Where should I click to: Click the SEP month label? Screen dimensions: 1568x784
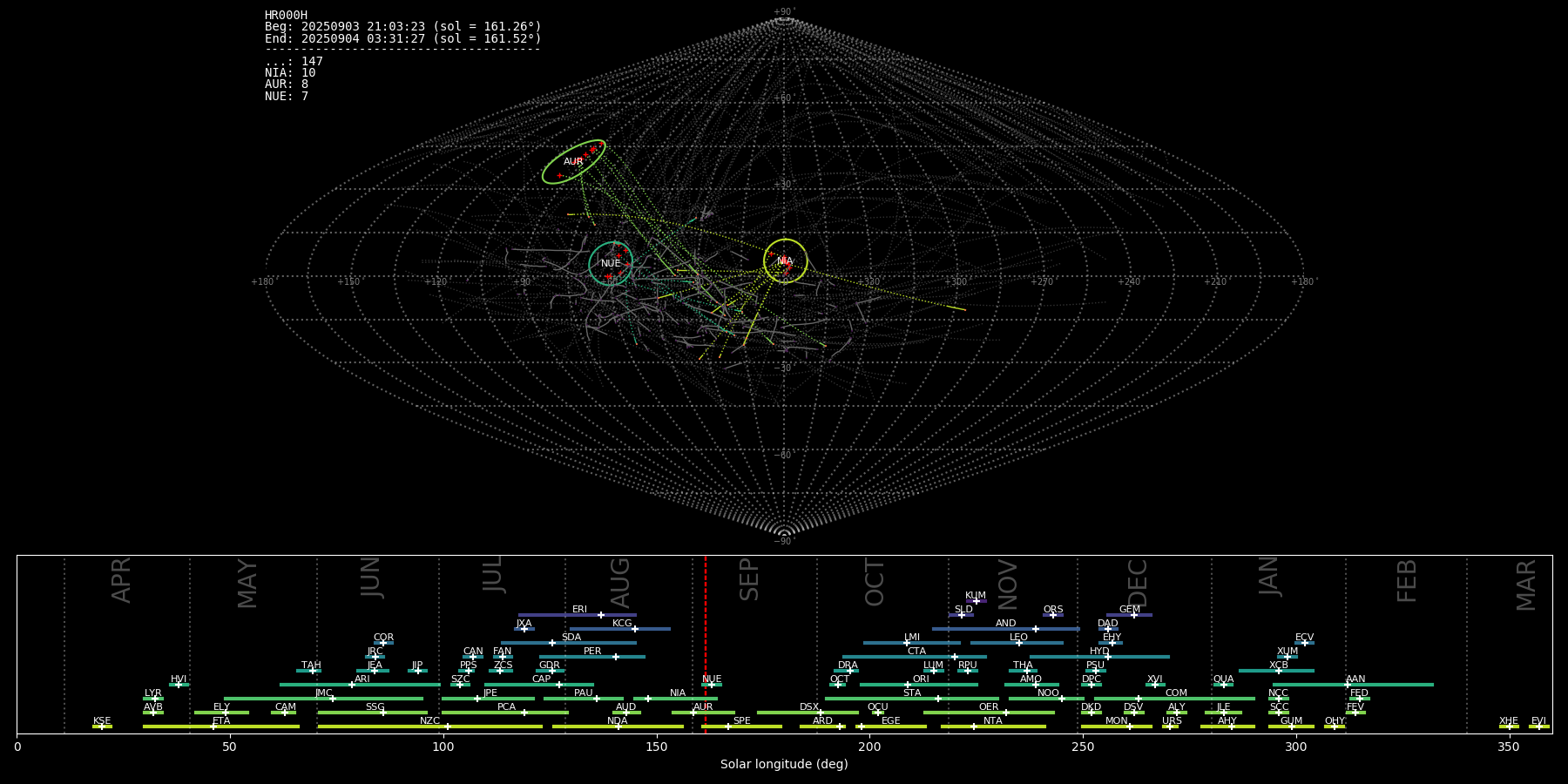[749, 580]
